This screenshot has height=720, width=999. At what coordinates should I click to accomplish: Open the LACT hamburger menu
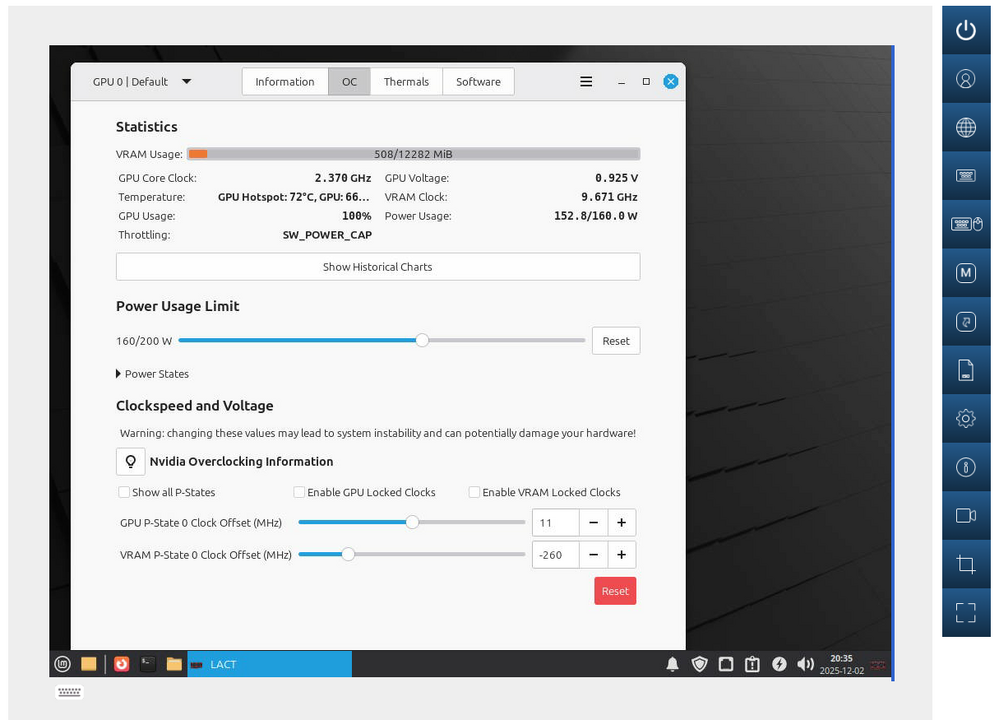(586, 82)
